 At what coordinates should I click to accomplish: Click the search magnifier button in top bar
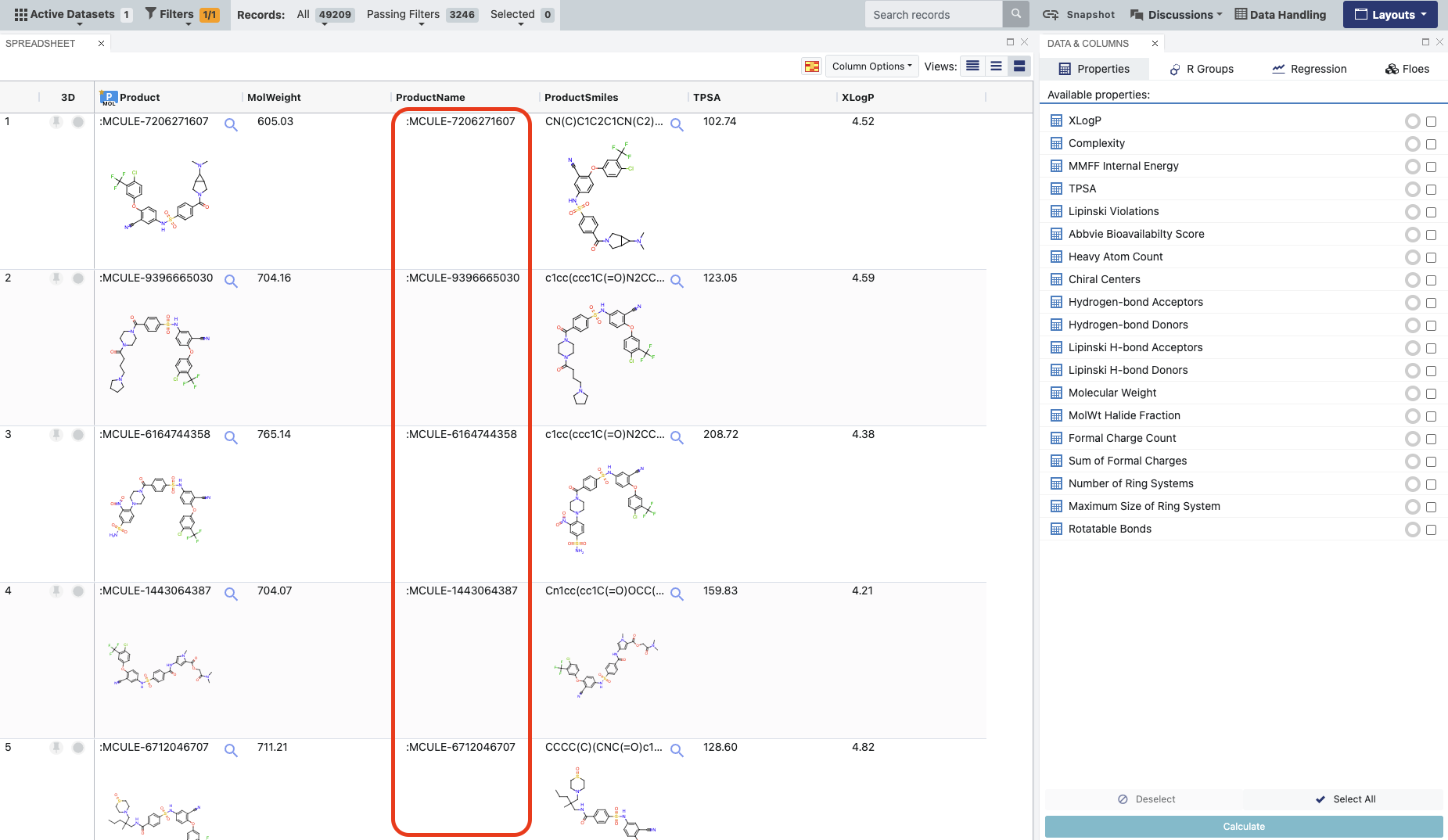1015,14
